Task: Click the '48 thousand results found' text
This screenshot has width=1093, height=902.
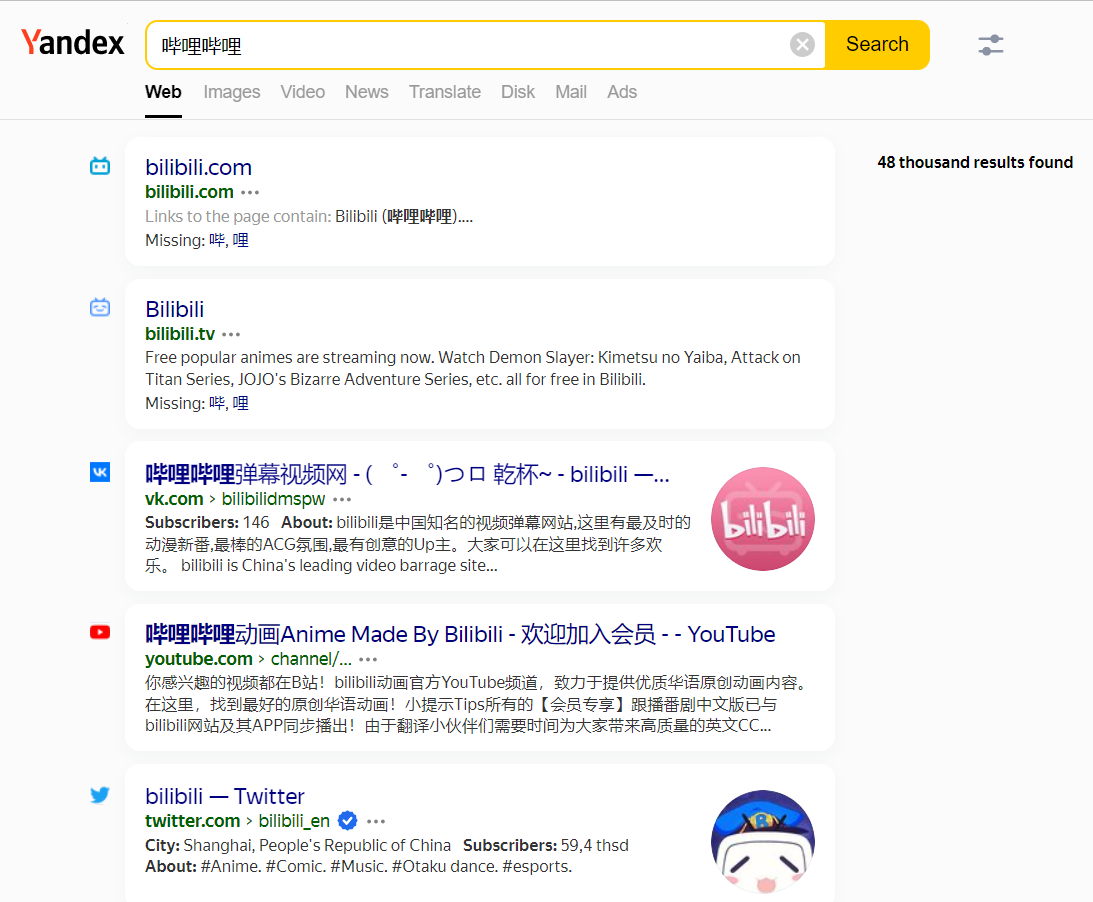Action: click(974, 162)
